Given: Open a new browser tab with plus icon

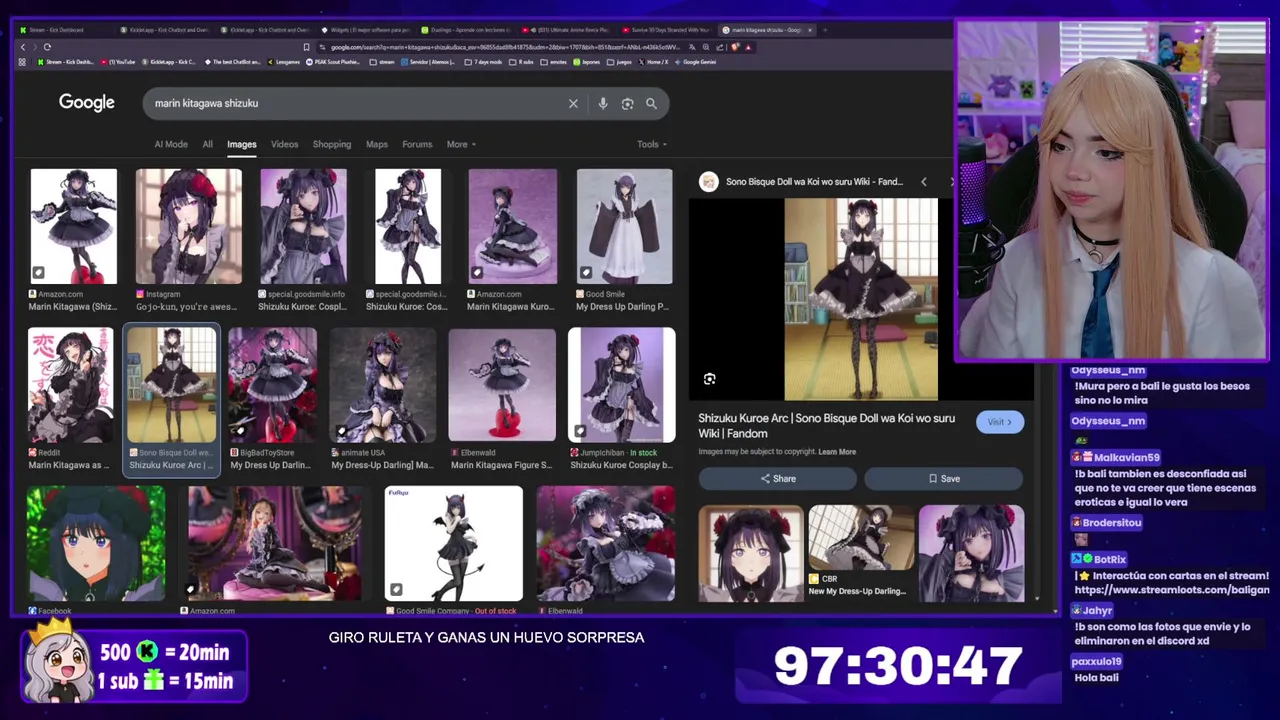Looking at the screenshot, I should 825,30.
